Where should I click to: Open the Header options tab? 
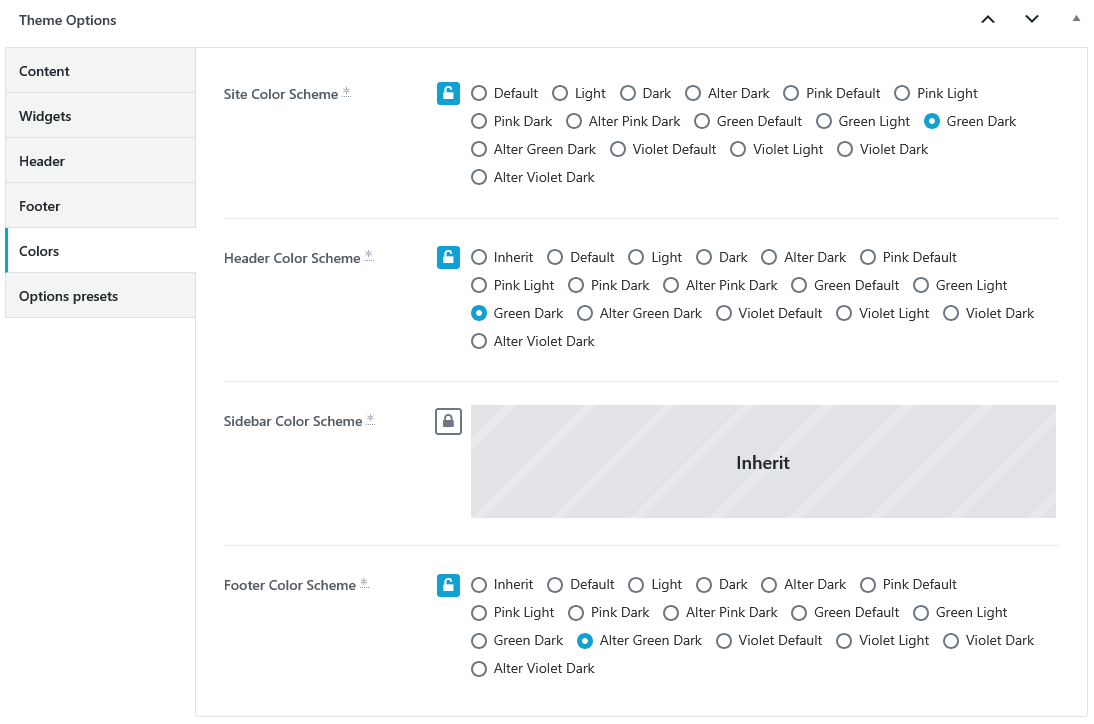pyautogui.click(x=100, y=161)
